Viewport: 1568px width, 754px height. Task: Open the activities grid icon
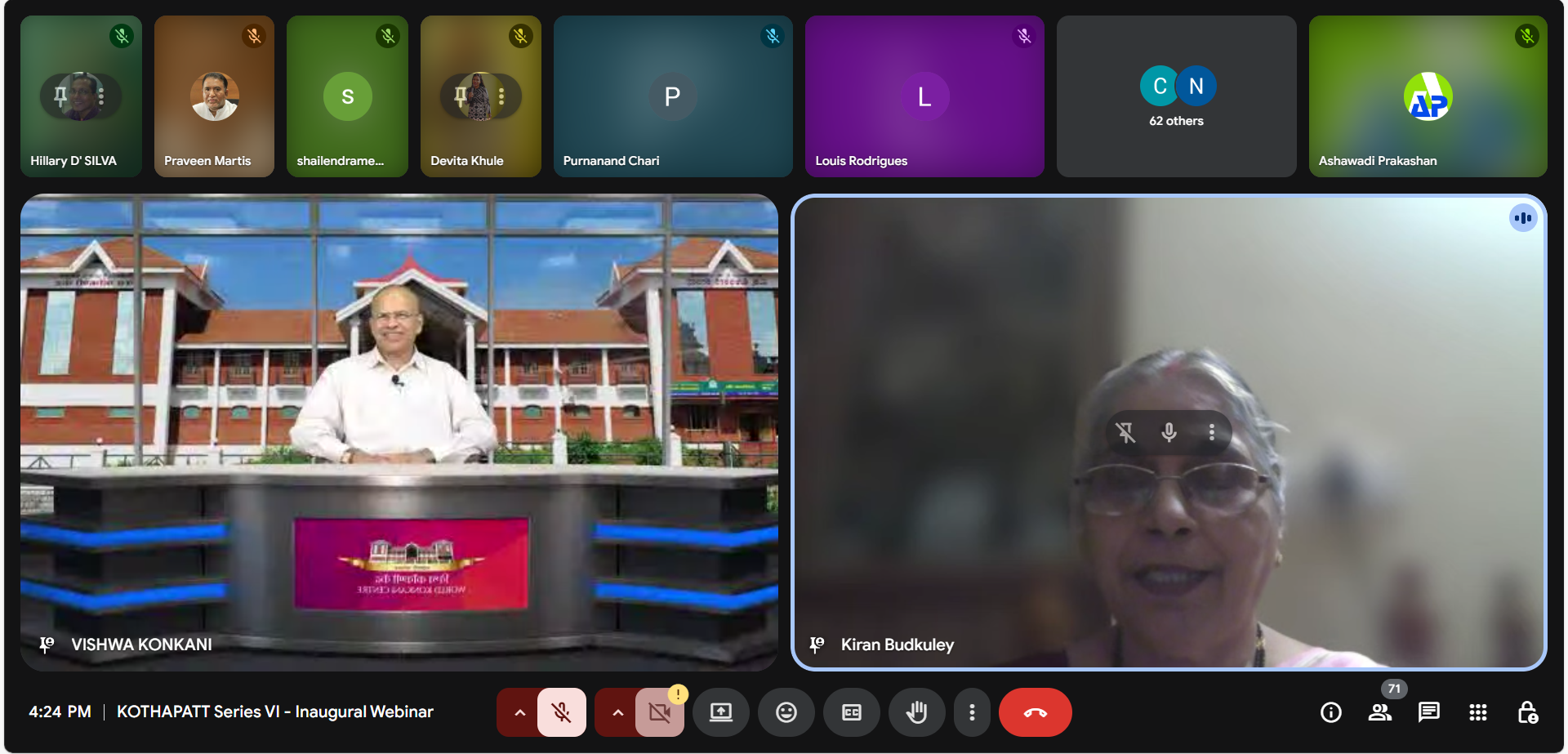[1477, 712]
